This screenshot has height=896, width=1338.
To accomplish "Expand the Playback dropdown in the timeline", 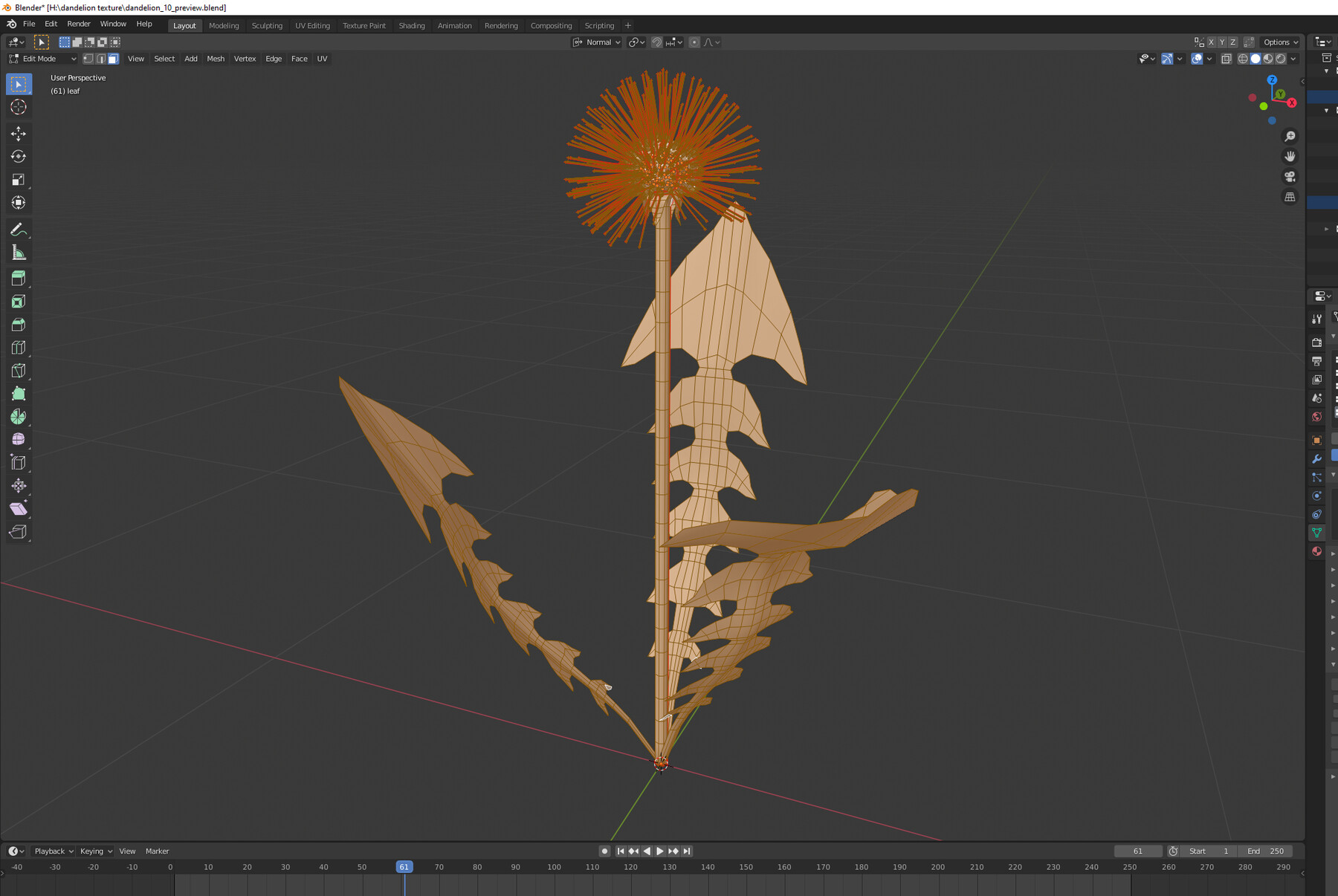I will [53, 851].
